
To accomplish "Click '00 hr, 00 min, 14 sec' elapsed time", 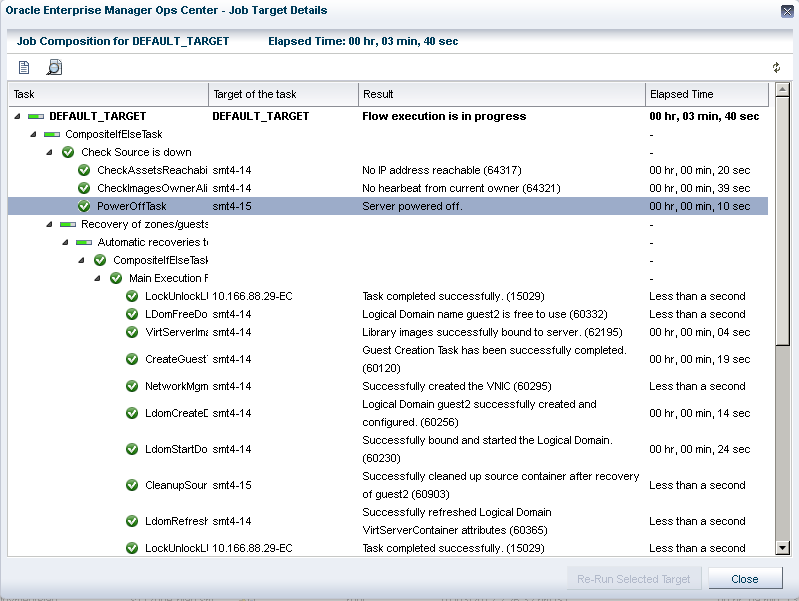I will [x=699, y=413].
